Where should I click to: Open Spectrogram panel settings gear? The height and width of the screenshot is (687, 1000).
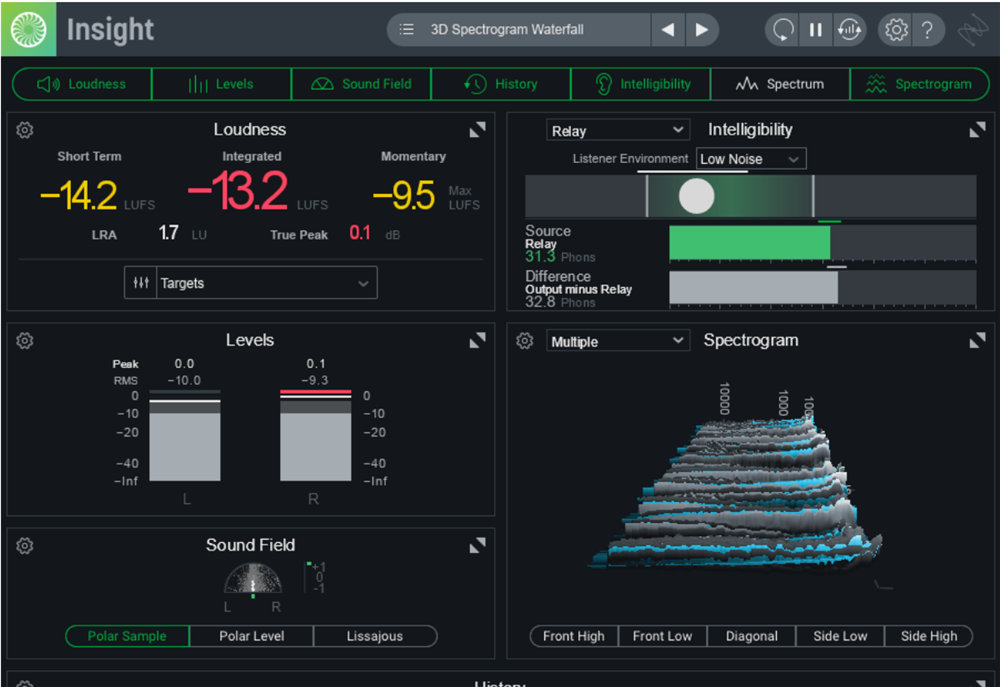[x=524, y=341]
